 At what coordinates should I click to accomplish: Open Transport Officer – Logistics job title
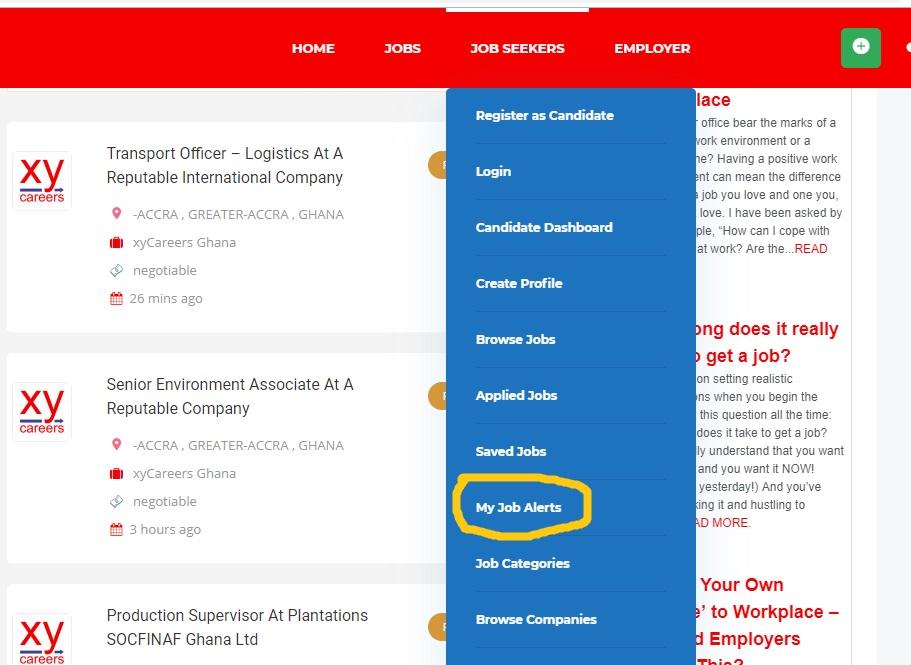pos(225,166)
